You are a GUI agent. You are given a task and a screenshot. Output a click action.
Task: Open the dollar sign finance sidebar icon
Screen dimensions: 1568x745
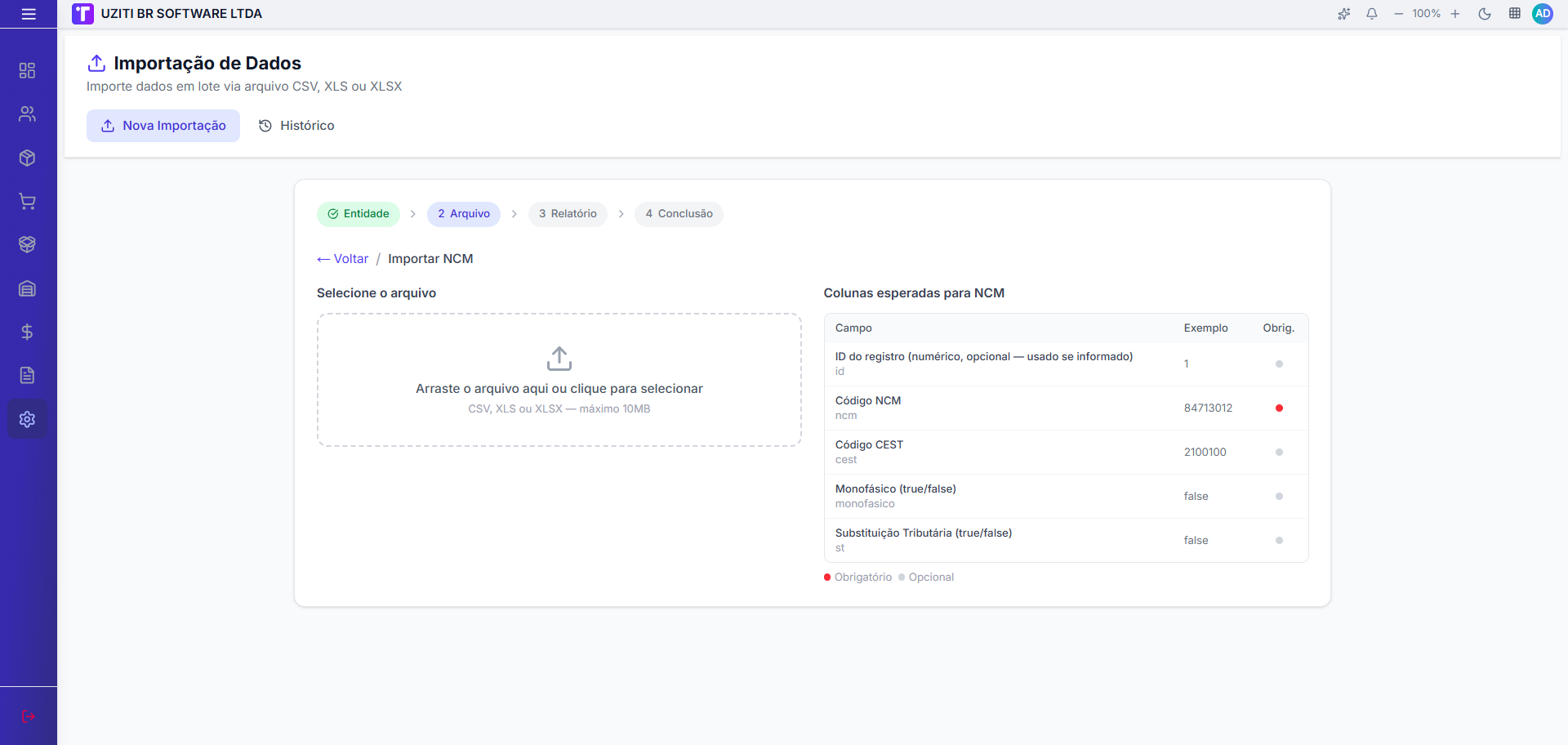[27, 332]
